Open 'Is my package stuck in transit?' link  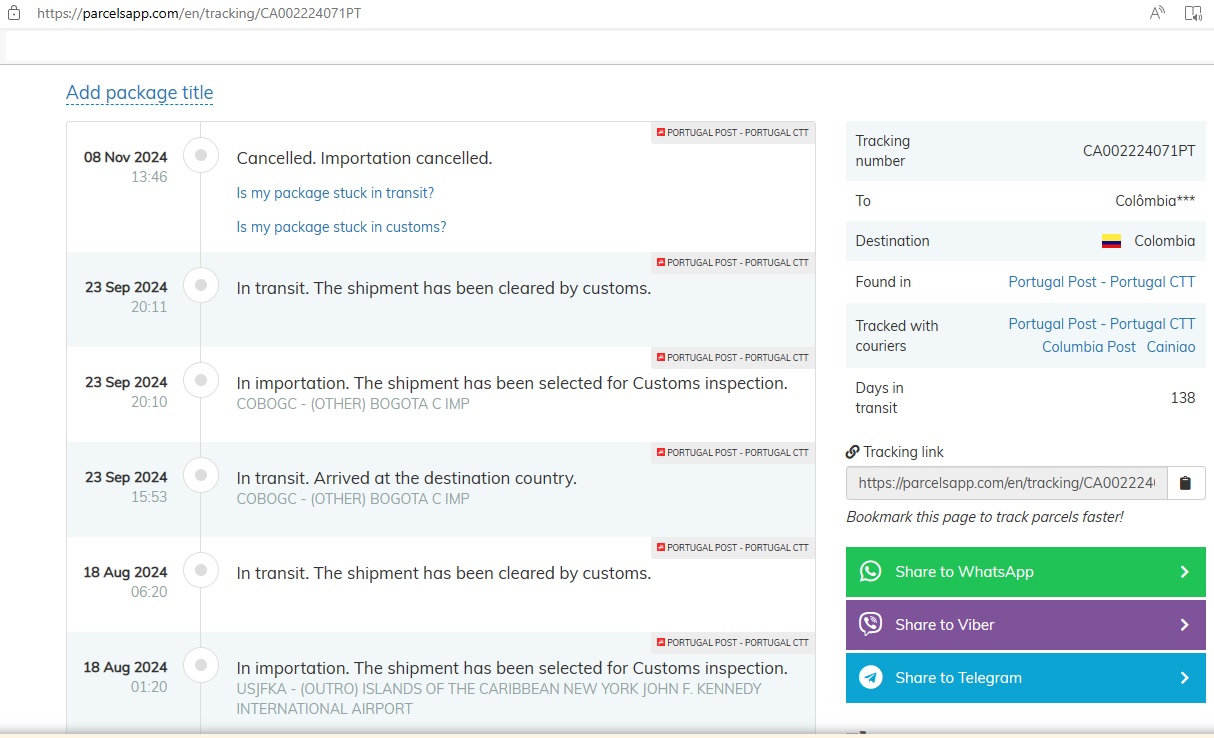point(335,193)
